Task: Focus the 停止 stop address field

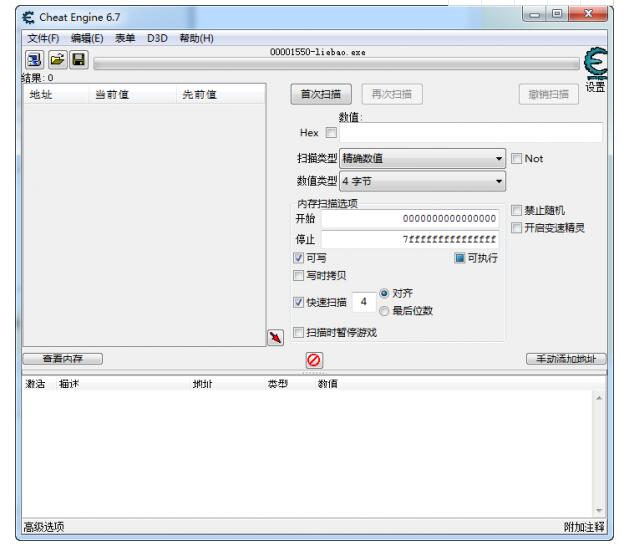Action: point(410,239)
